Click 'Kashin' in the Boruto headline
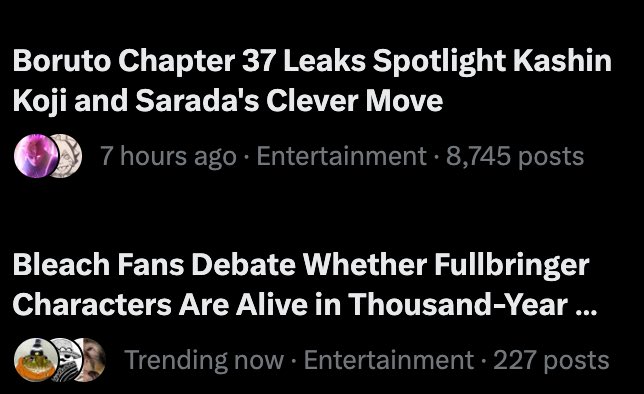The height and width of the screenshot is (394, 644). point(562,61)
